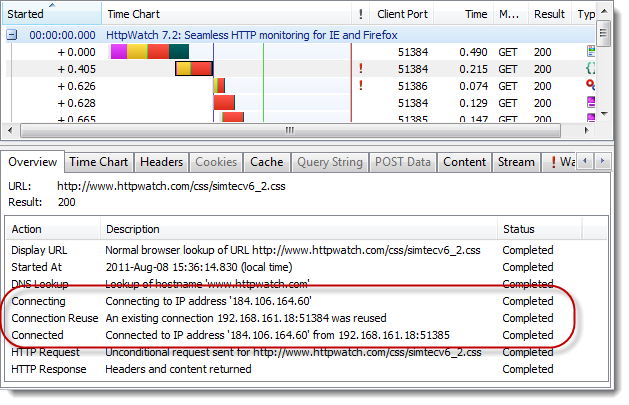Collapse the HttpWatch 7.2 page group

point(12,35)
